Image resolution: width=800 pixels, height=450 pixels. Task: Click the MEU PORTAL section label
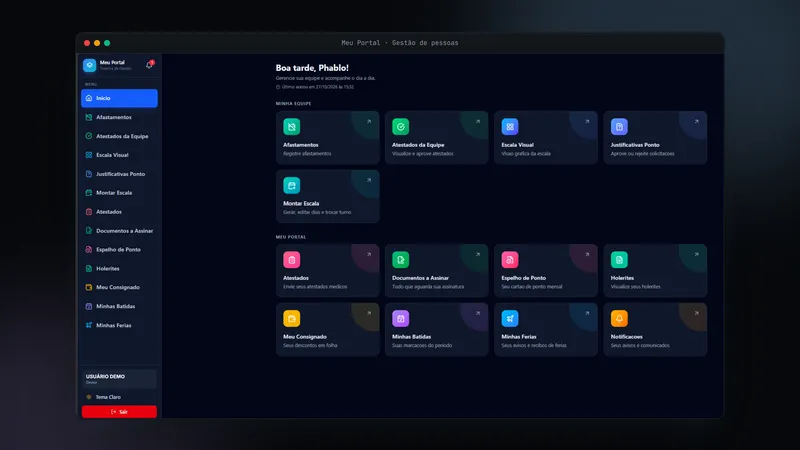pyautogui.click(x=291, y=237)
